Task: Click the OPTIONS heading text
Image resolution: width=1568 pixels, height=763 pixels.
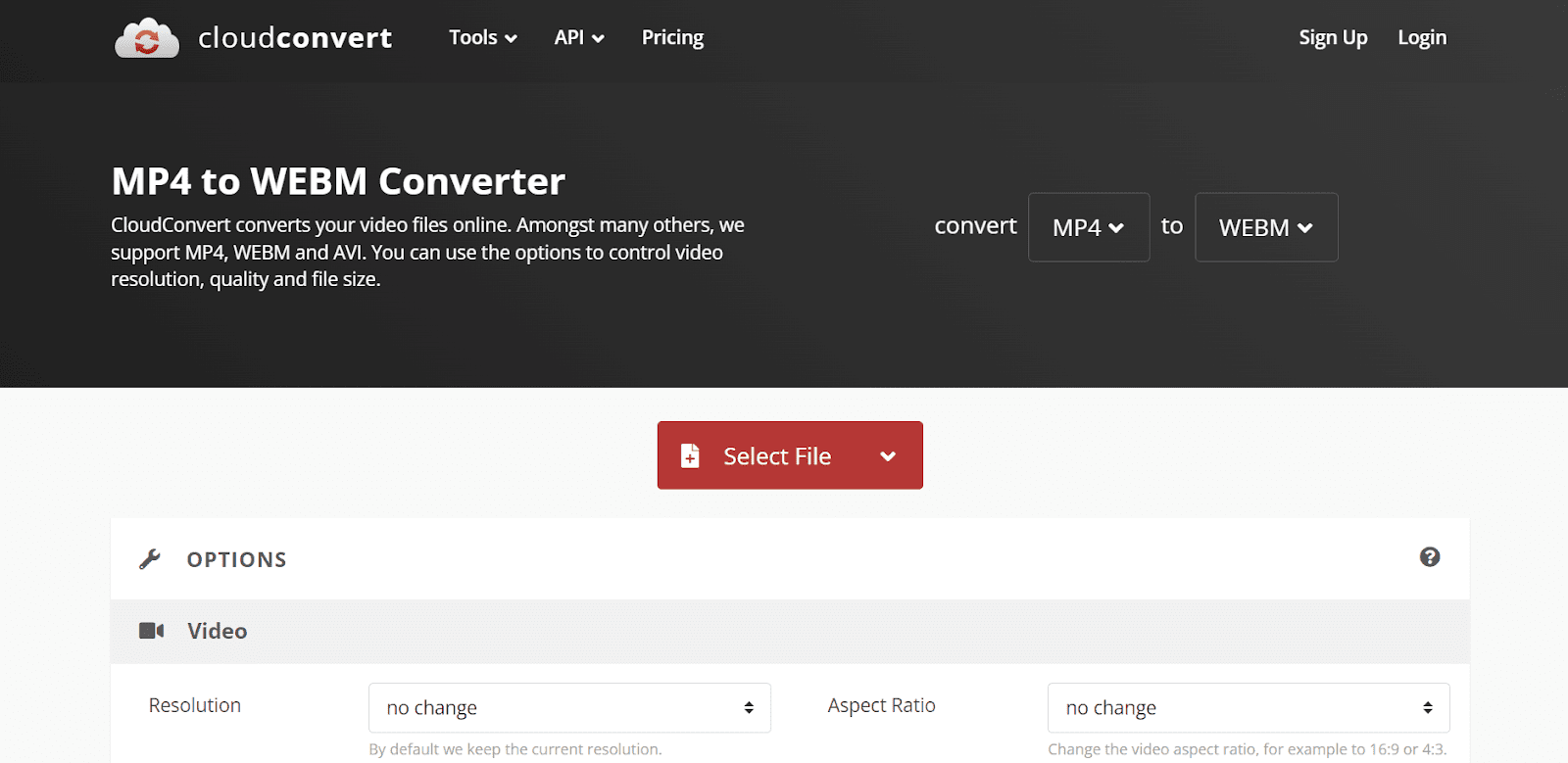Action: click(237, 559)
